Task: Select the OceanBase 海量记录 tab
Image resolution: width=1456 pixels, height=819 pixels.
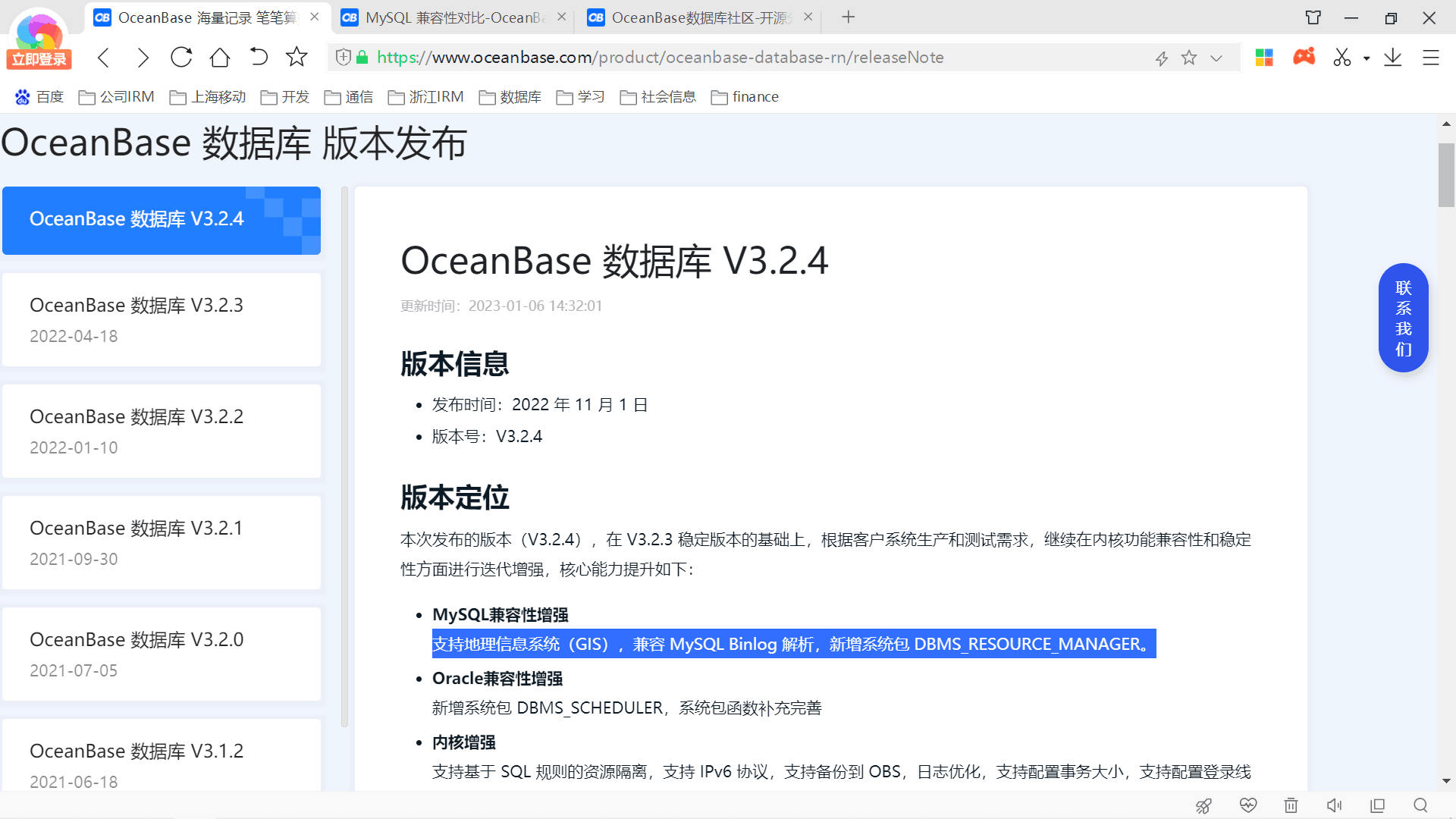Action: [x=207, y=17]
